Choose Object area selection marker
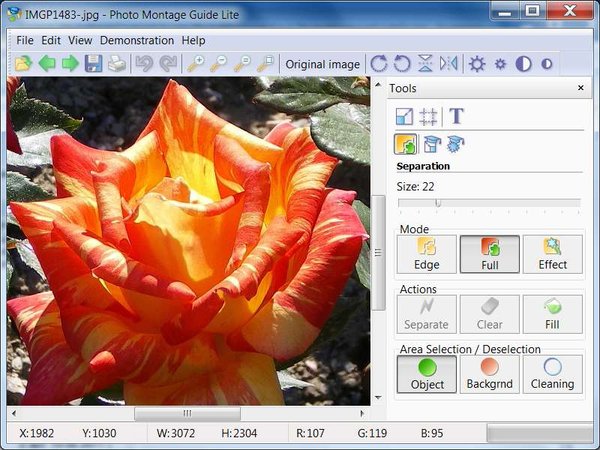Screen dimensions: 600x450 426,374
